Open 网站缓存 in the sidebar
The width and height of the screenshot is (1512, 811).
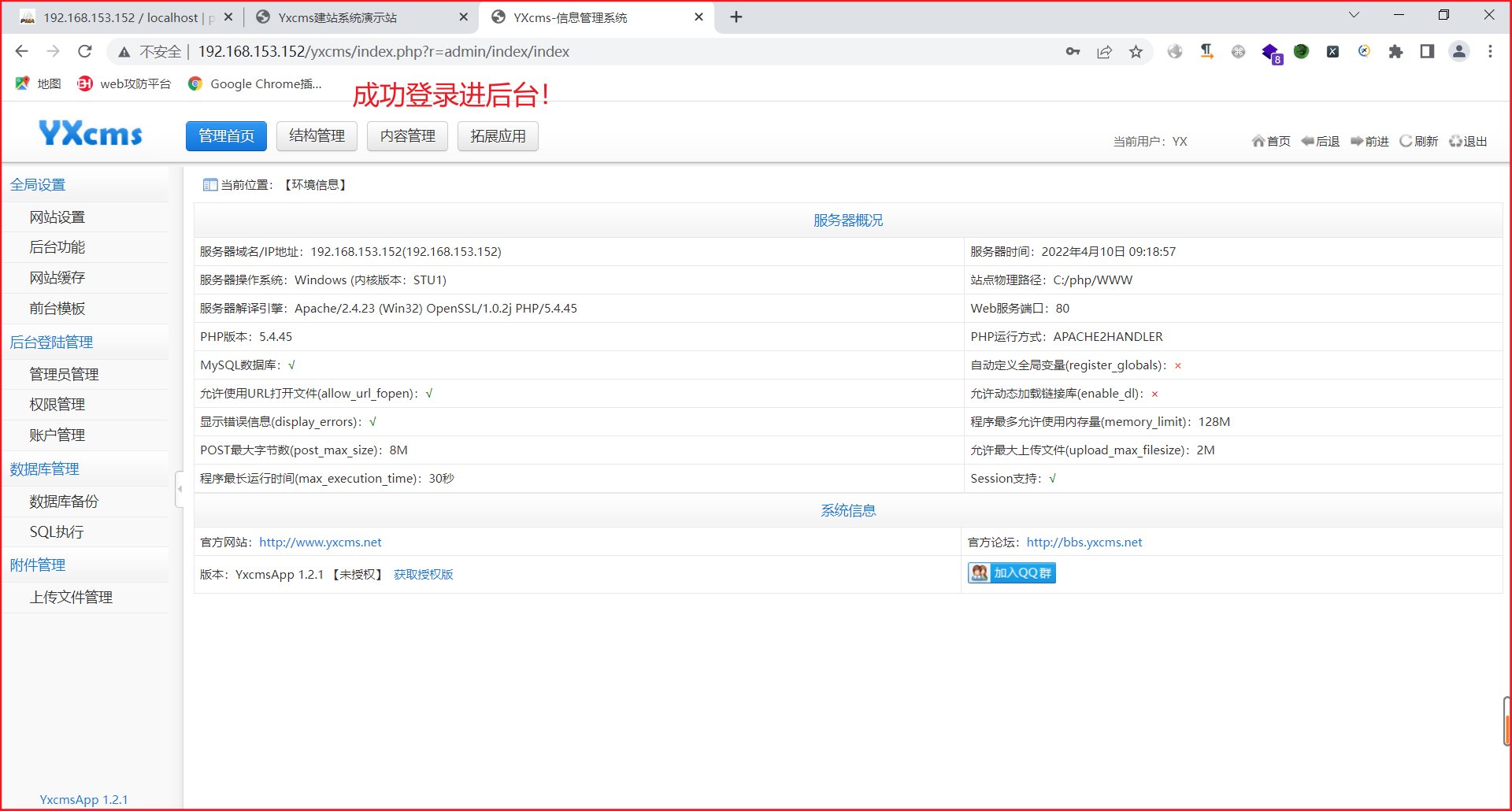[57, 278]
